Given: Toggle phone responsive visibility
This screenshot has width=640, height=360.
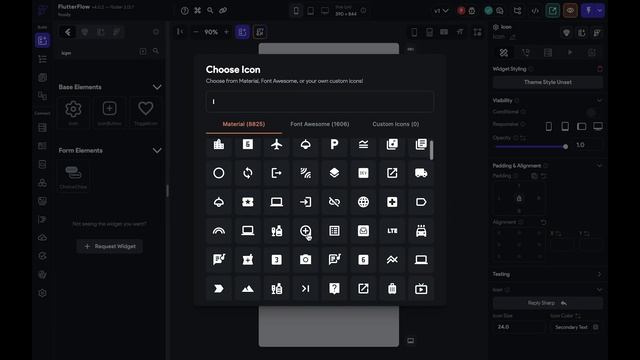Looking at the screenshot, I should (x=549, y=127).
